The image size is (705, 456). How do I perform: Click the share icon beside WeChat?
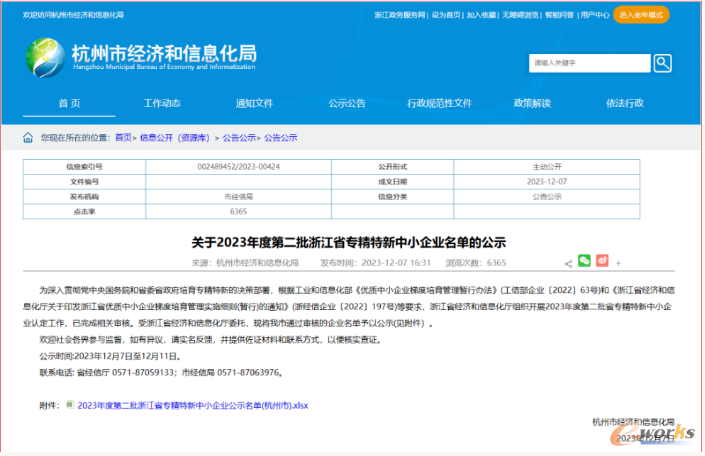point(568,263)
